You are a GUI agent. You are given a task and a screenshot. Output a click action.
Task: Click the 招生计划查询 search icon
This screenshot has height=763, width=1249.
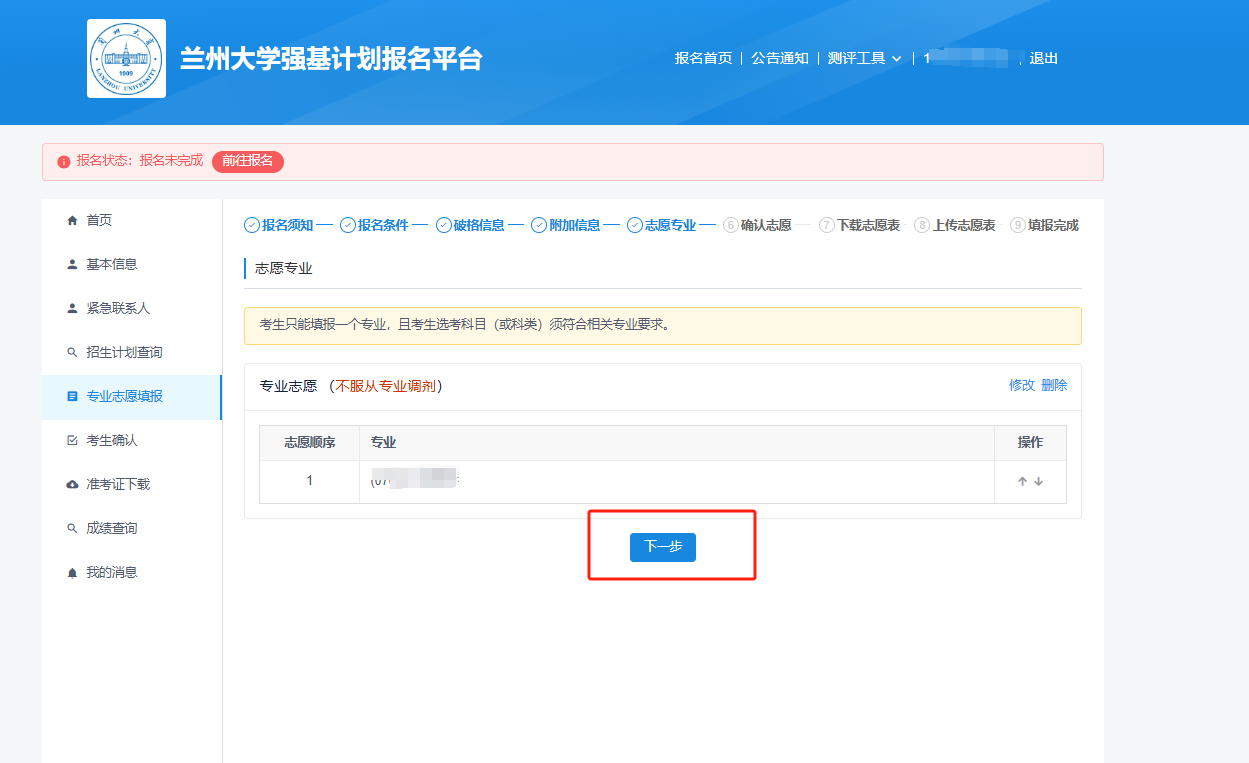click(72, 352)
